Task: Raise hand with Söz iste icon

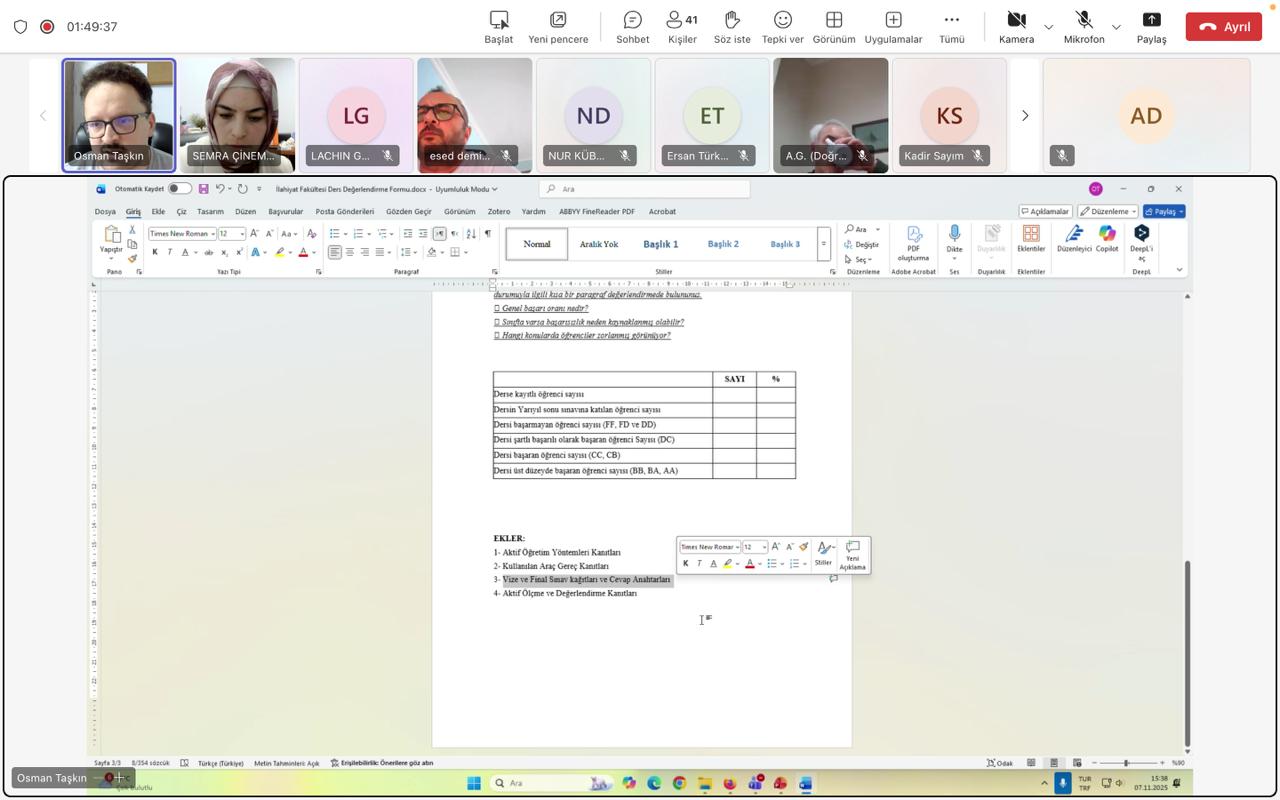Action: tap(732, 26)
